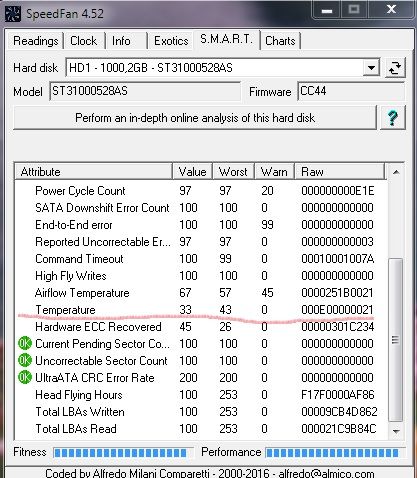Click raw value 00009CB4D862
Image resolution: width=417 pixels, height=478 pixels.
[339, 412]
